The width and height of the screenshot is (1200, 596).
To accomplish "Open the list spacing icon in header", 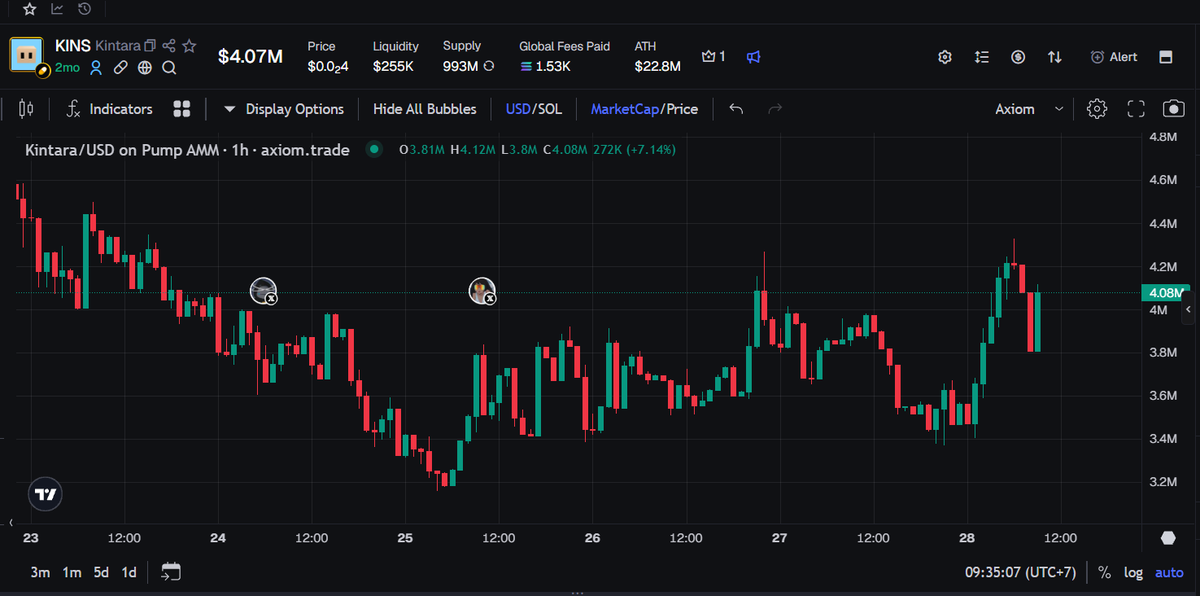I will 982,57.
